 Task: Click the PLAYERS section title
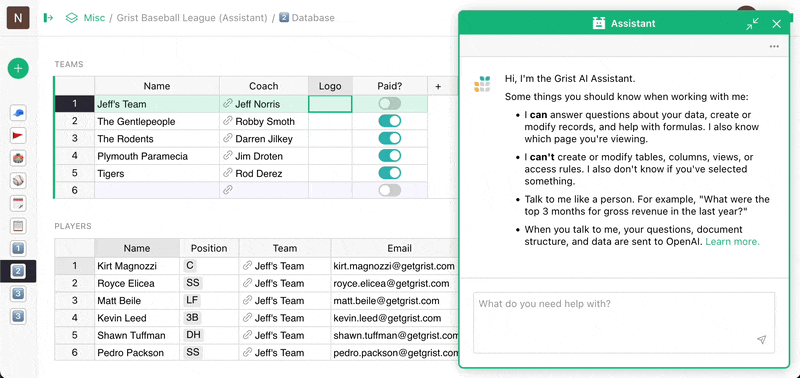coord(73,226)
